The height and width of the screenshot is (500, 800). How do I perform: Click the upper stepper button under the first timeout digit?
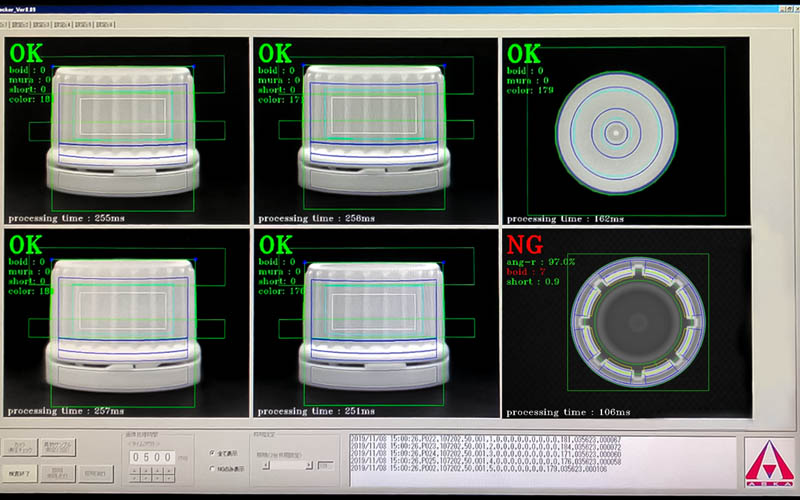tap(136, 472)
